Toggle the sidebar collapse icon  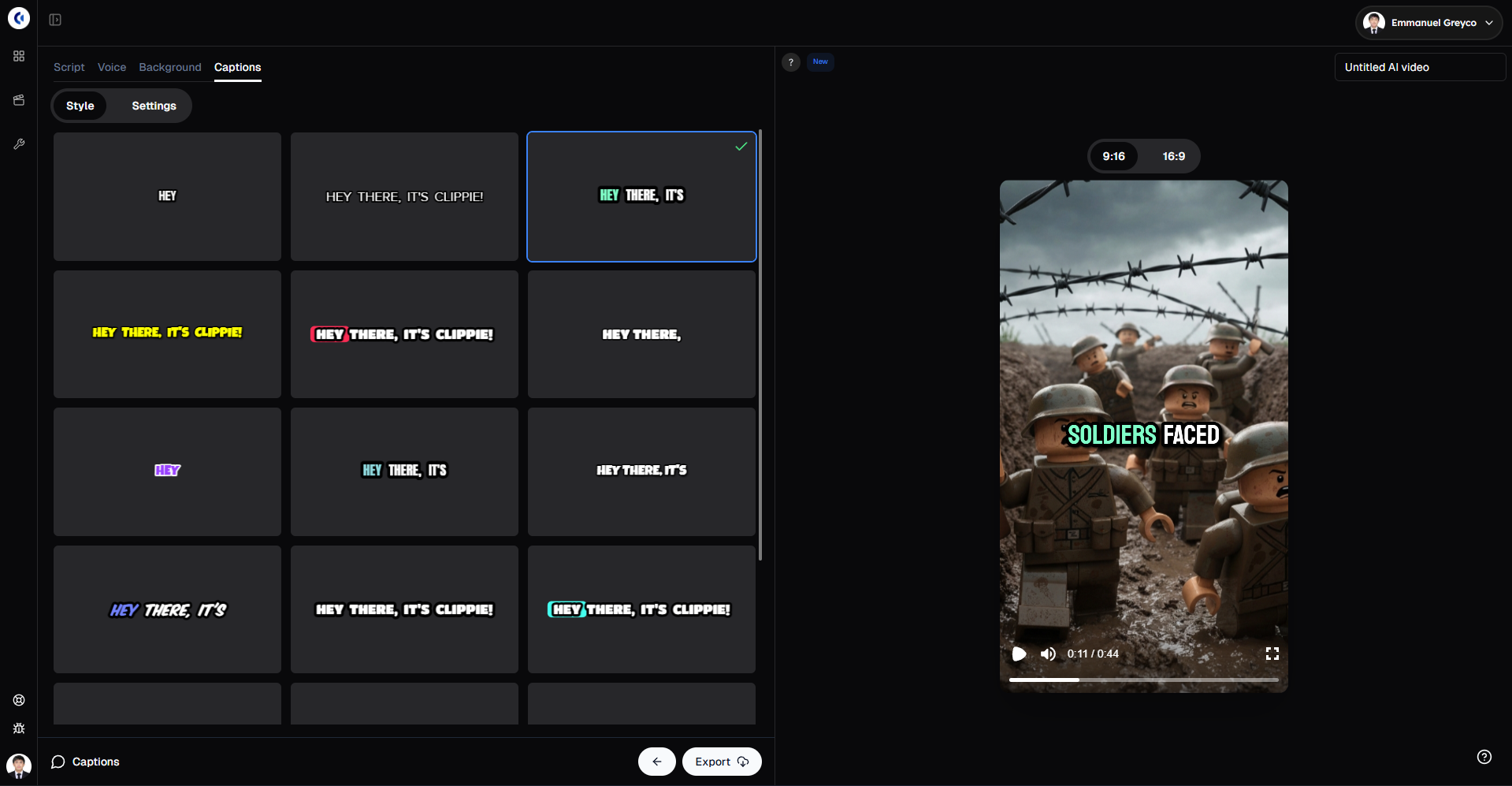(55, 20)
